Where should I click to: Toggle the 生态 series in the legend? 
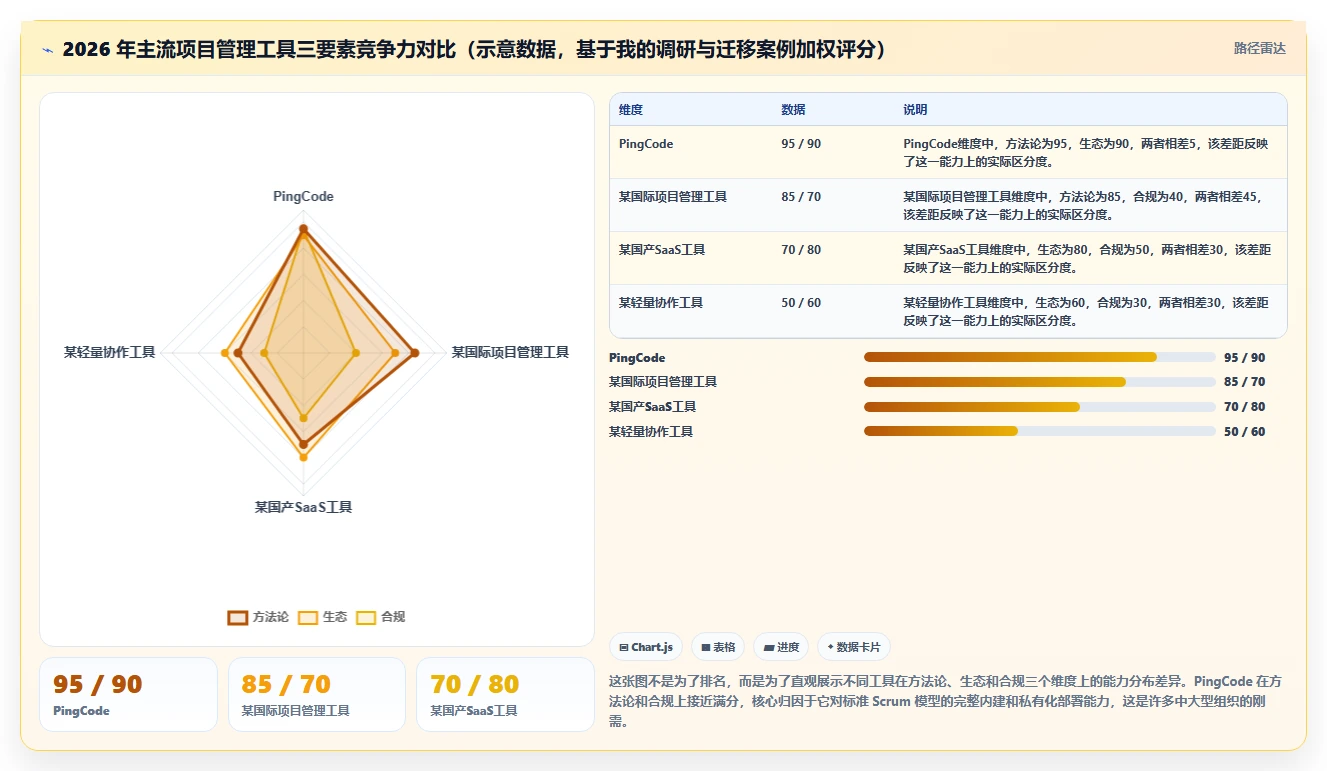[322, 617]
